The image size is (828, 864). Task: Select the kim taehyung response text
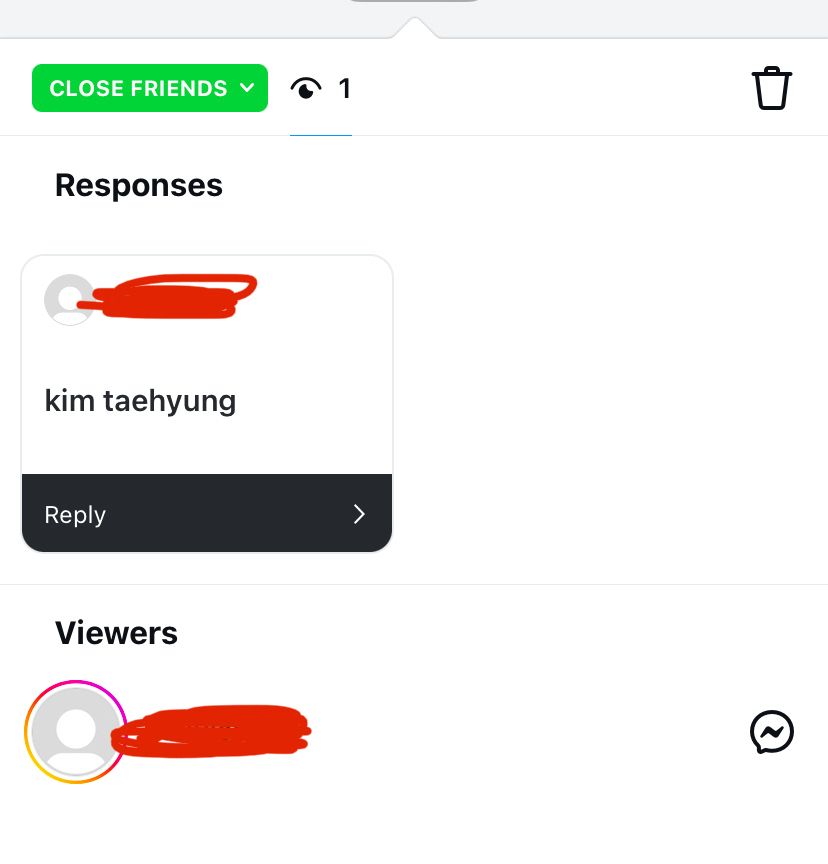140,401
